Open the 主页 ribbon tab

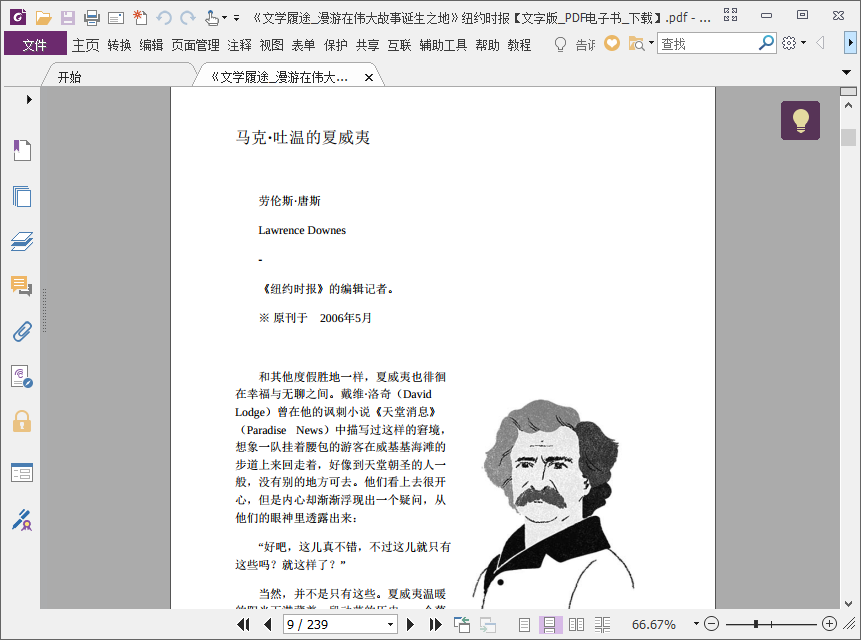[86, 45]
